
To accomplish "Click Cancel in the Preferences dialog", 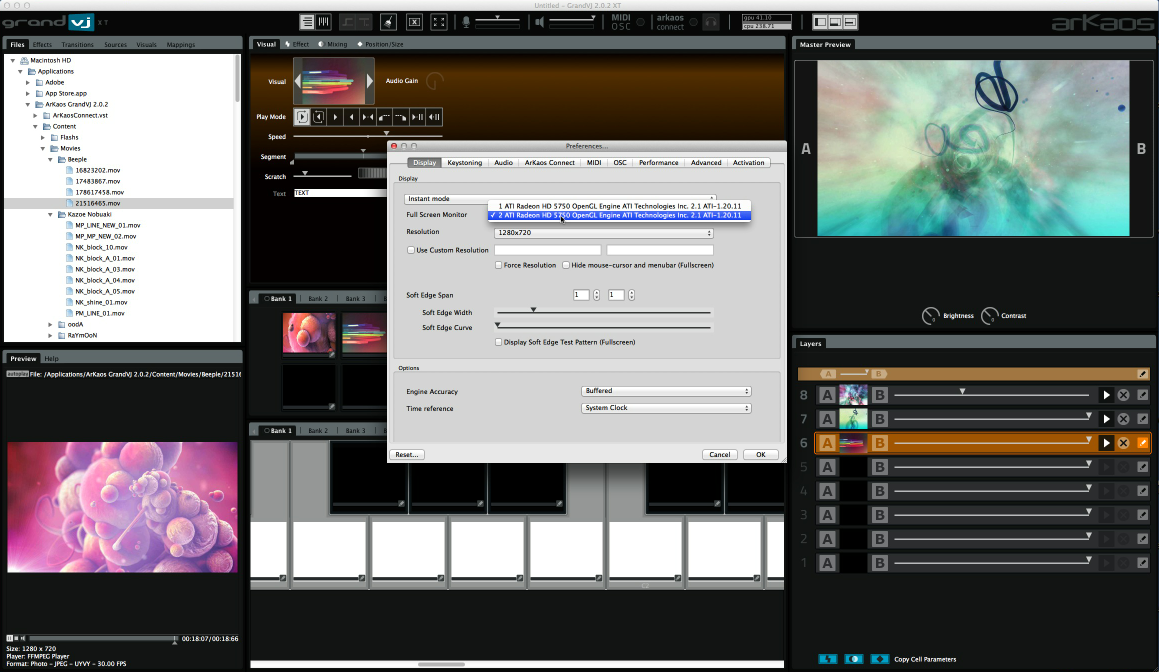I will coord(720,455).
